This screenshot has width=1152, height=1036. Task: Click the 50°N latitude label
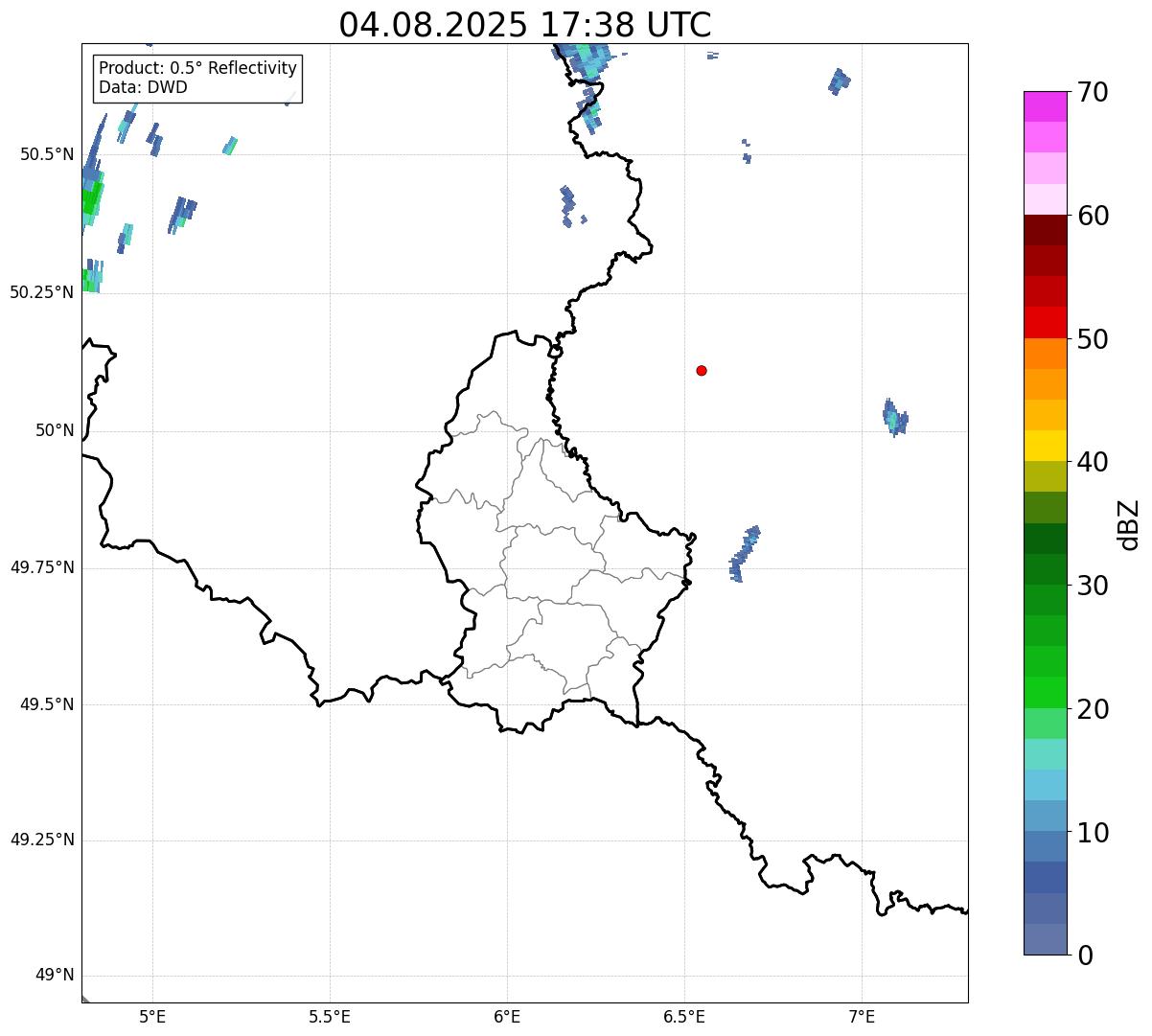pos(55,430)
